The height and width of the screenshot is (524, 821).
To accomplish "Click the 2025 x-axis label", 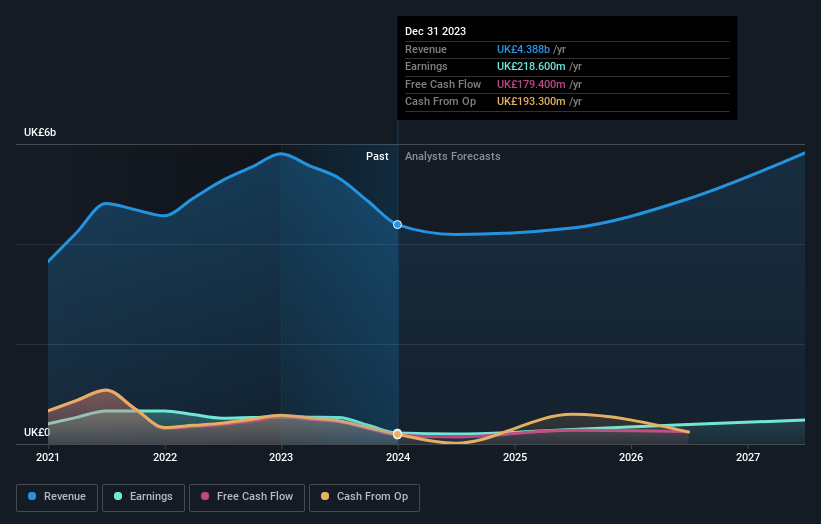I will click(515, 458).
